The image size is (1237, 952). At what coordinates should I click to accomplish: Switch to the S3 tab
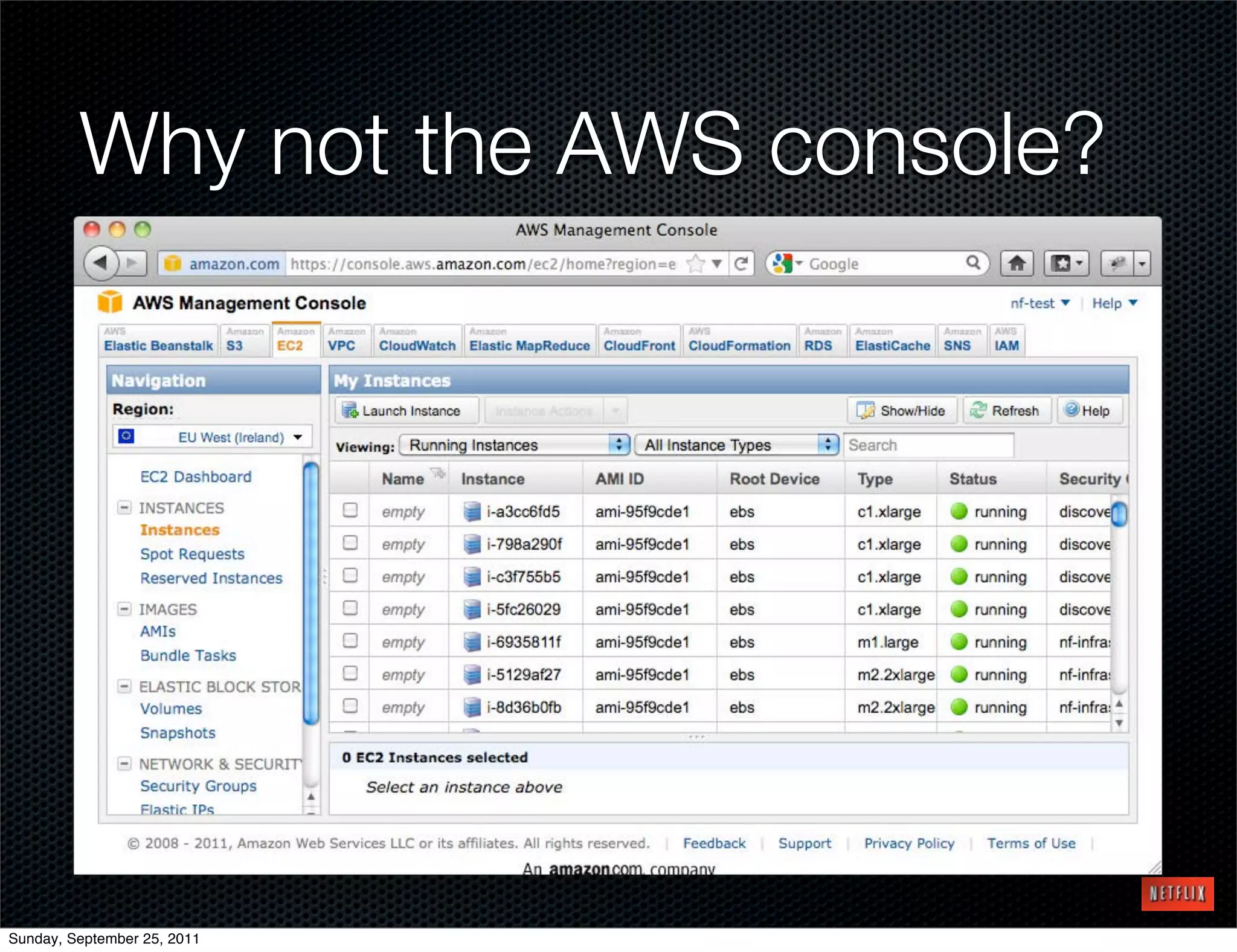[x=245, y=341]
